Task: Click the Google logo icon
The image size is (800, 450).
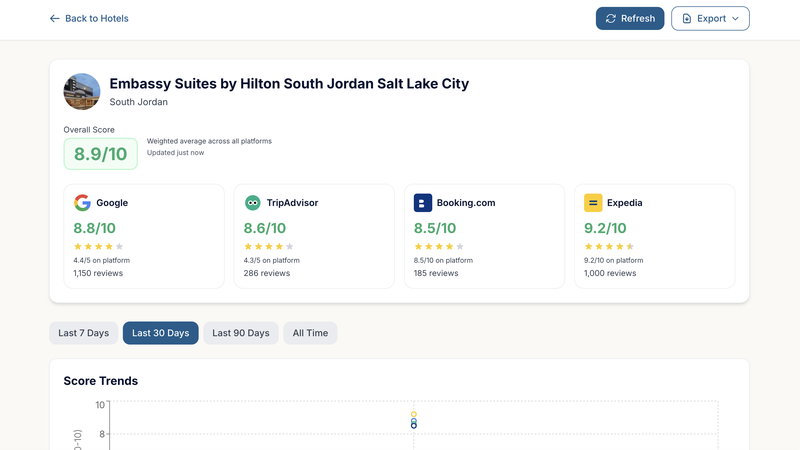Action: [x=82, y=203]
